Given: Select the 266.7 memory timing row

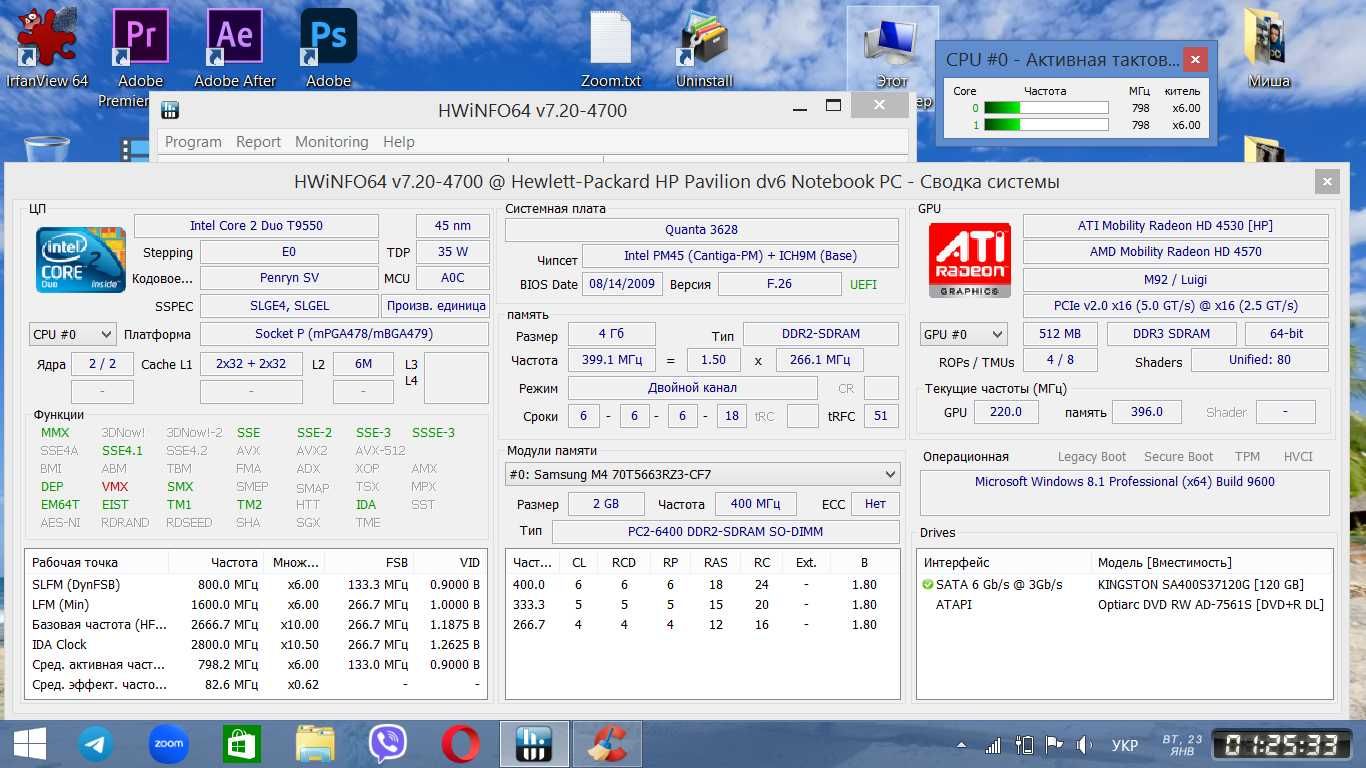Looking at the screenshot, I should click(x=702, y=624).
